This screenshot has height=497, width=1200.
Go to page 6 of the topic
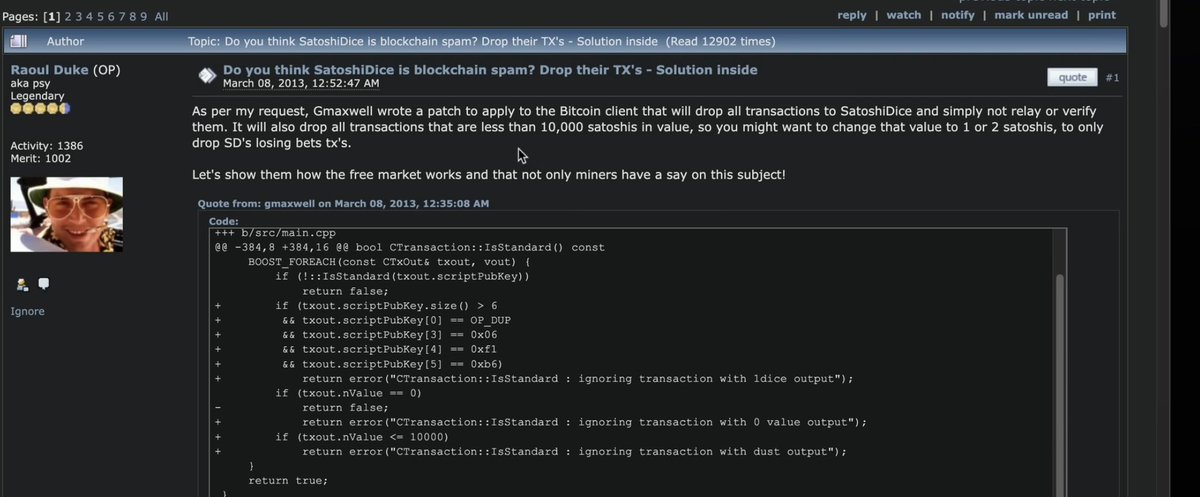[111, 17]
